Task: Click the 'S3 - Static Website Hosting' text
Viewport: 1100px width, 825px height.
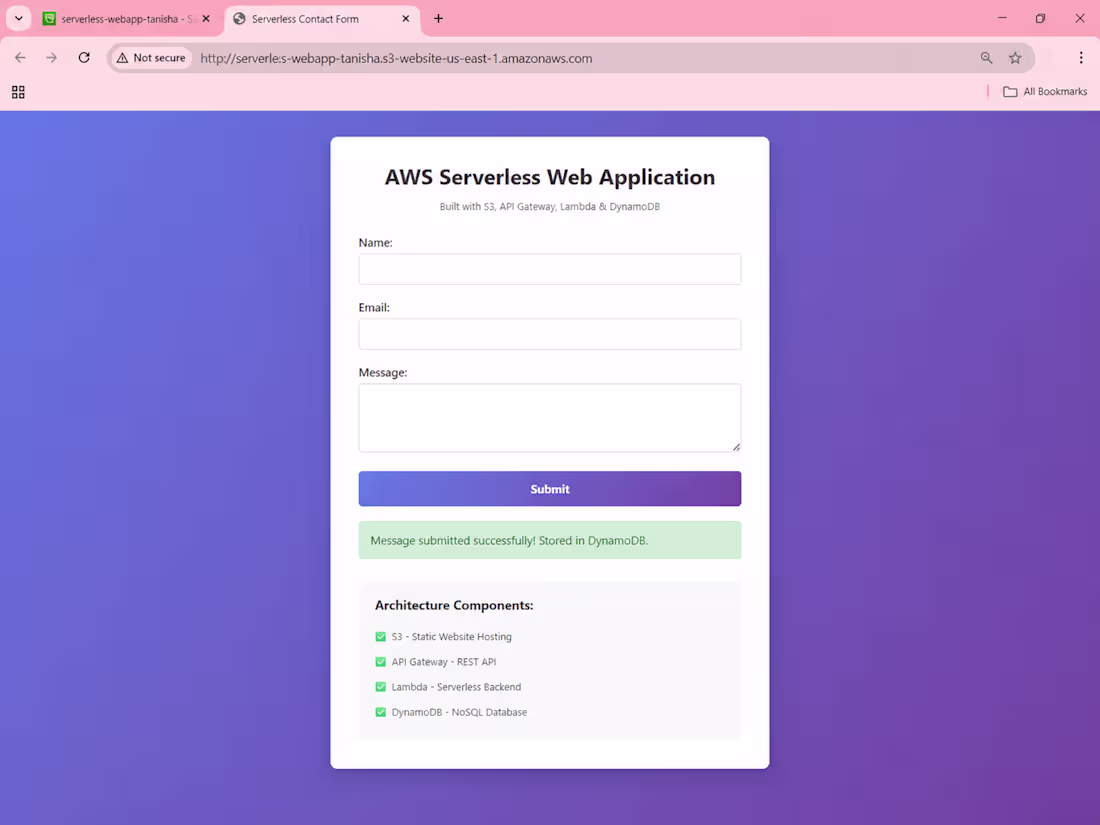Action: point(452,637)
